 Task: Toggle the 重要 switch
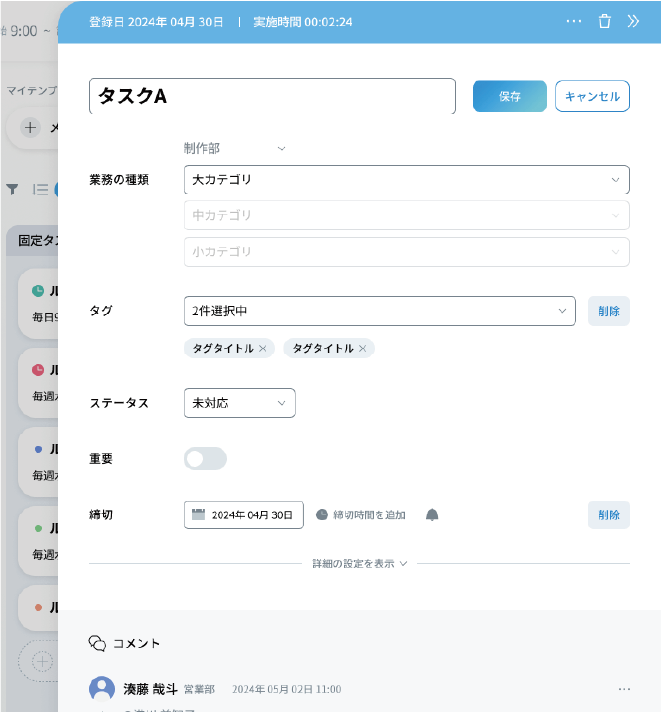(x=206, y=459)
